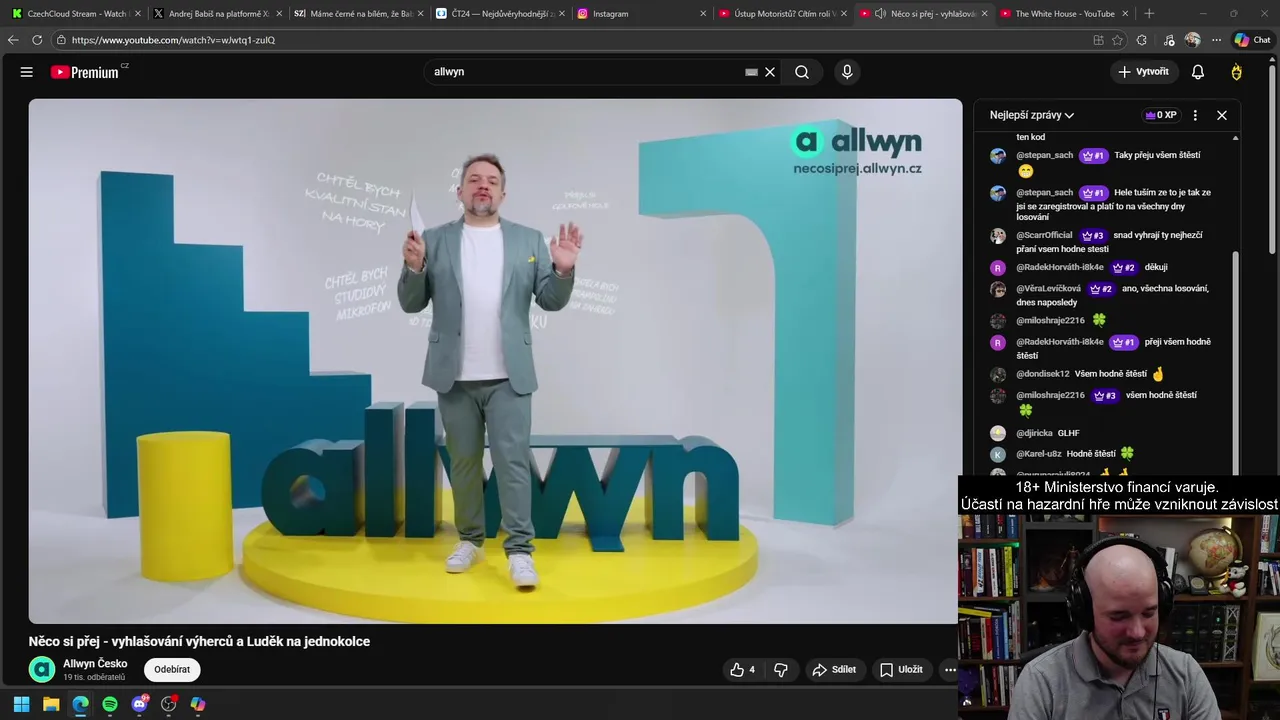Click chat author @djiricka
1280x720 pixels.
(x=1034, y=434)
